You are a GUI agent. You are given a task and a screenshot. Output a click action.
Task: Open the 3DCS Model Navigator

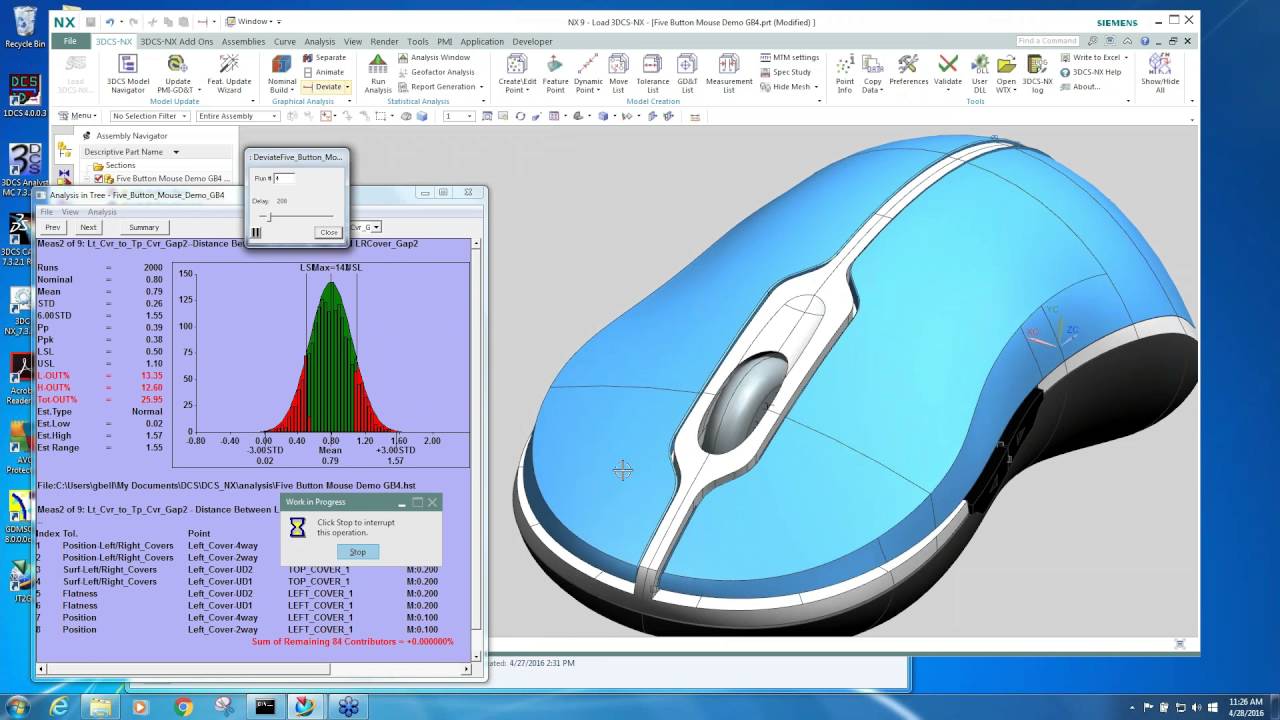pos(128,72)
